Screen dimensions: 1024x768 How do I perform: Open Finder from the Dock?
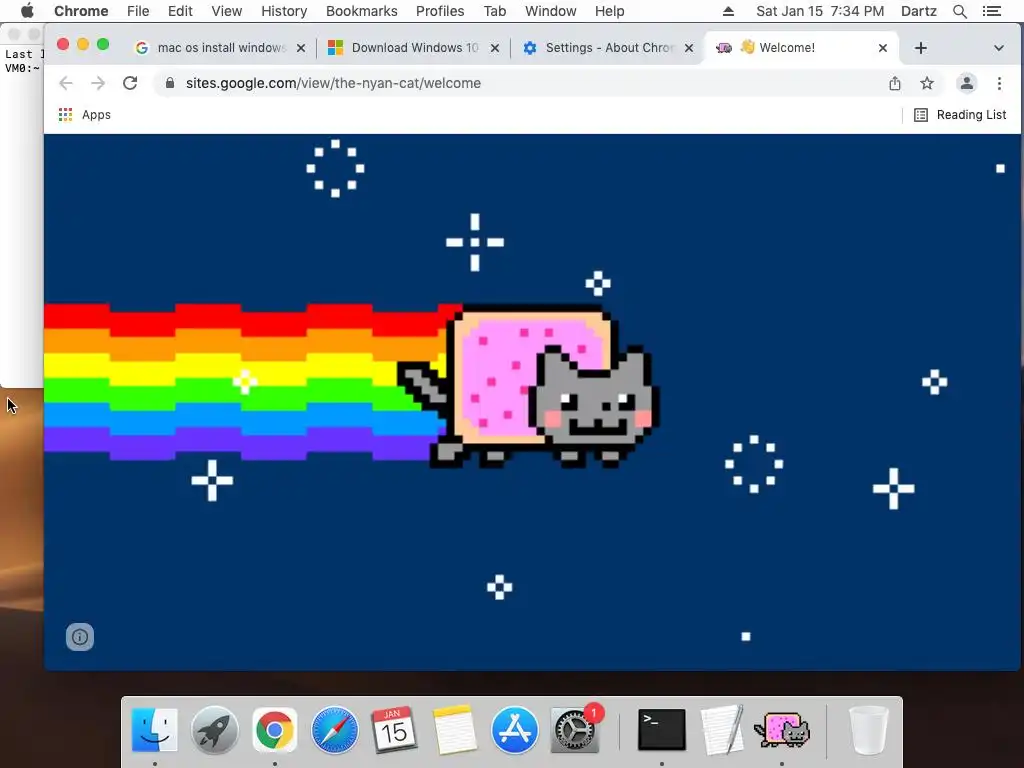coord(155,729)
